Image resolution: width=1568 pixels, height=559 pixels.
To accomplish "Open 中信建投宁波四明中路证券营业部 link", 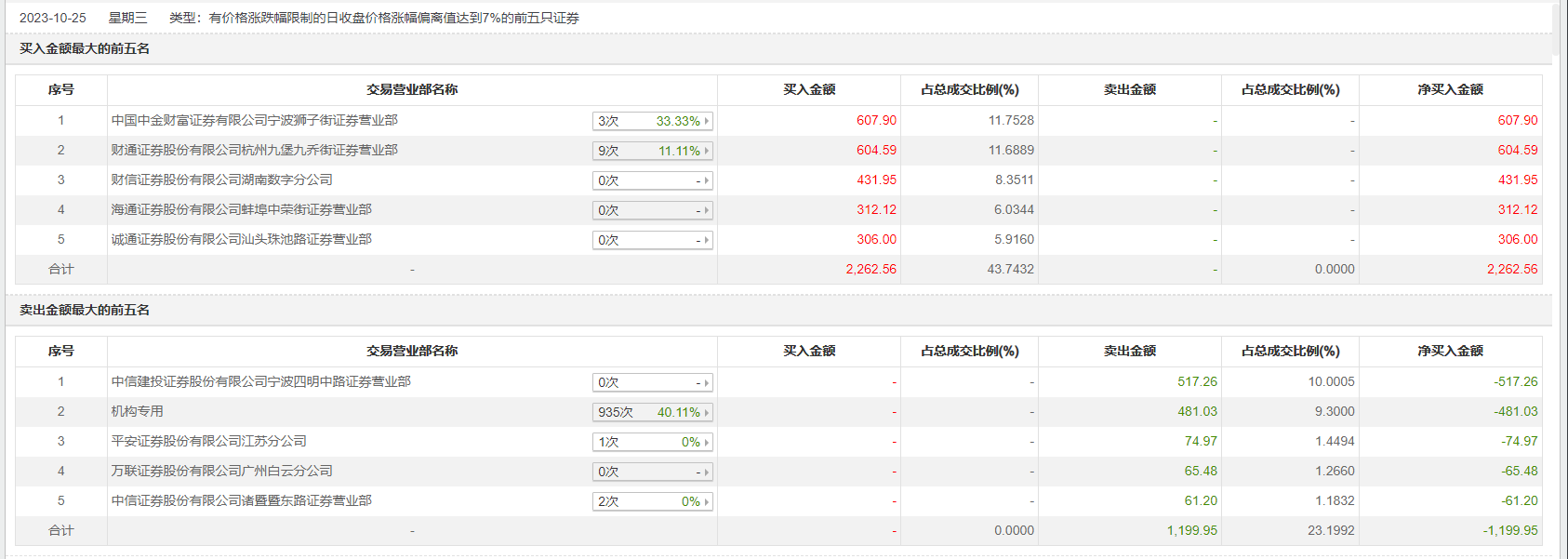I will pyautogui.click(x=261, y=381).
